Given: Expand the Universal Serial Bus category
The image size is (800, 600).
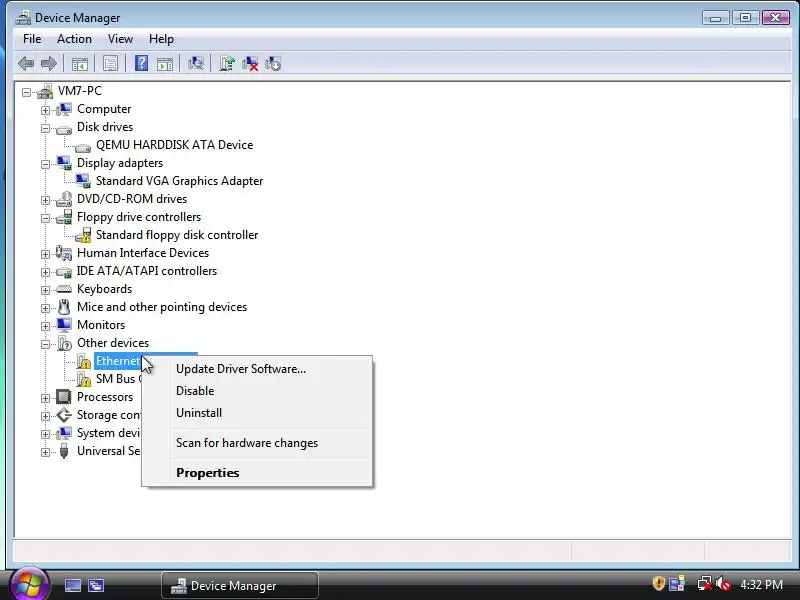Looking at the screenshot, I should (x=45, y=452).
